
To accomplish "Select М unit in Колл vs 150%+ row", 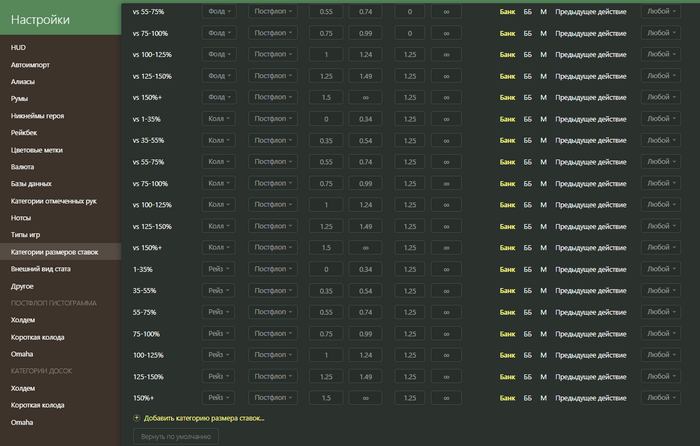I will pyautogui.click(x=543, y=248).
